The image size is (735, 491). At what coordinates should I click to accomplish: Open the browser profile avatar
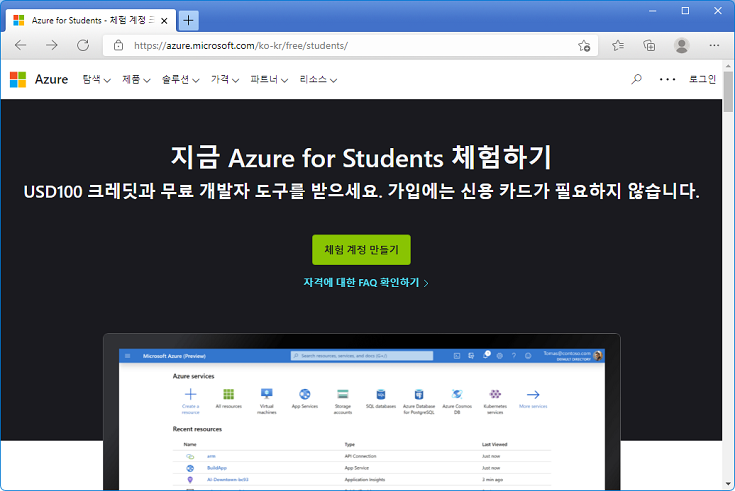pos(681,45)
